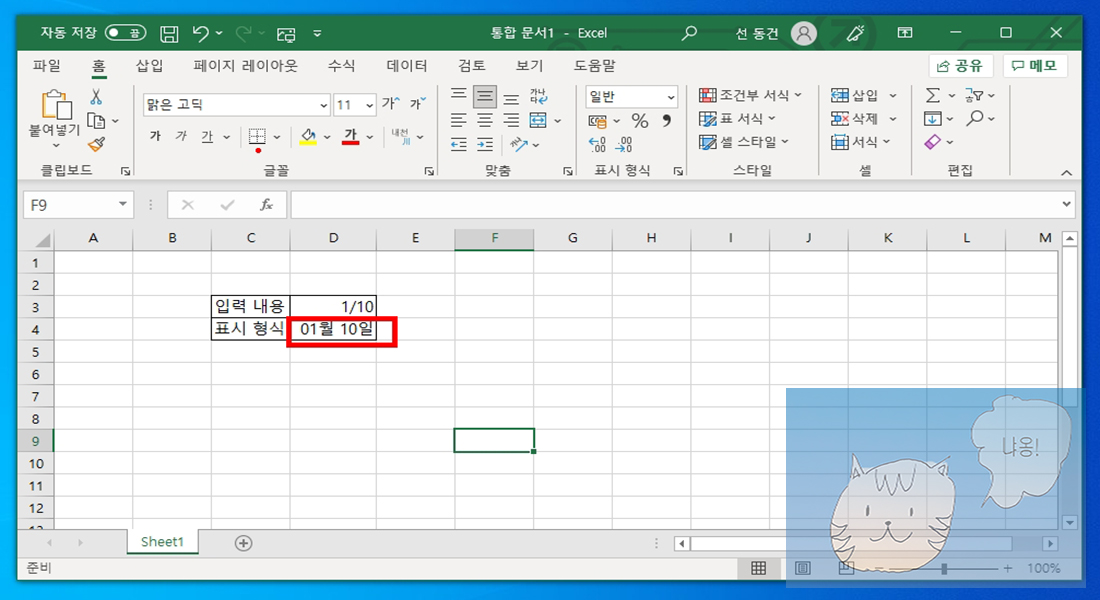This screenshot has height=600, width=1100.
Task: Select cell D4 showing 01월 10일
Action: tap(333, 329)
